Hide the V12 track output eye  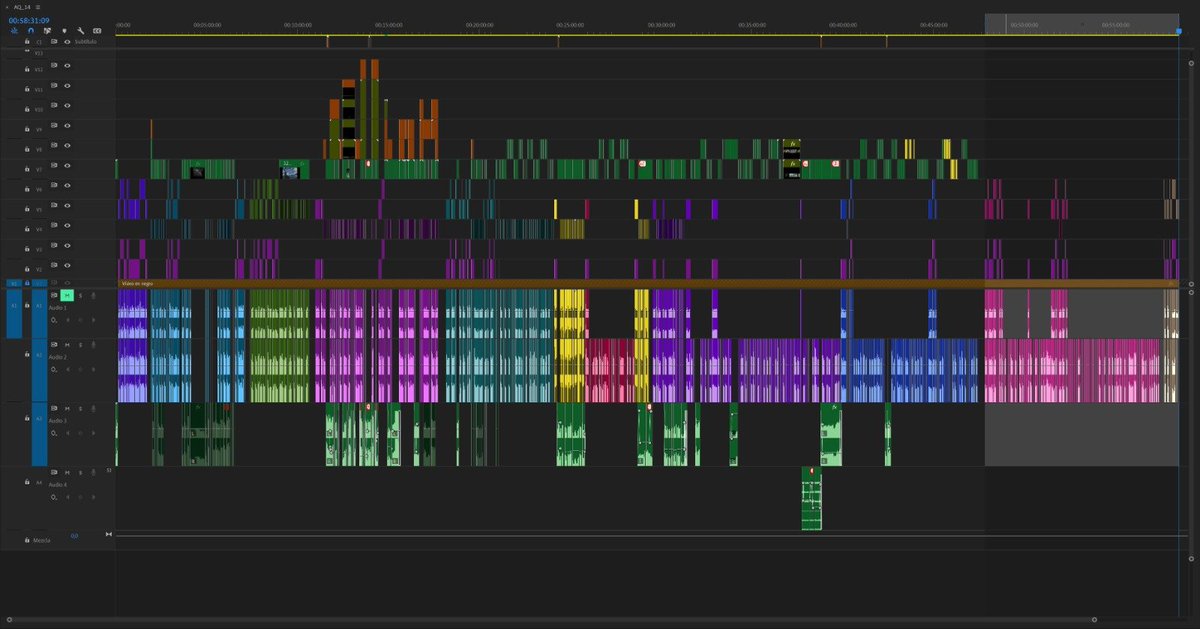pos(67,66)
